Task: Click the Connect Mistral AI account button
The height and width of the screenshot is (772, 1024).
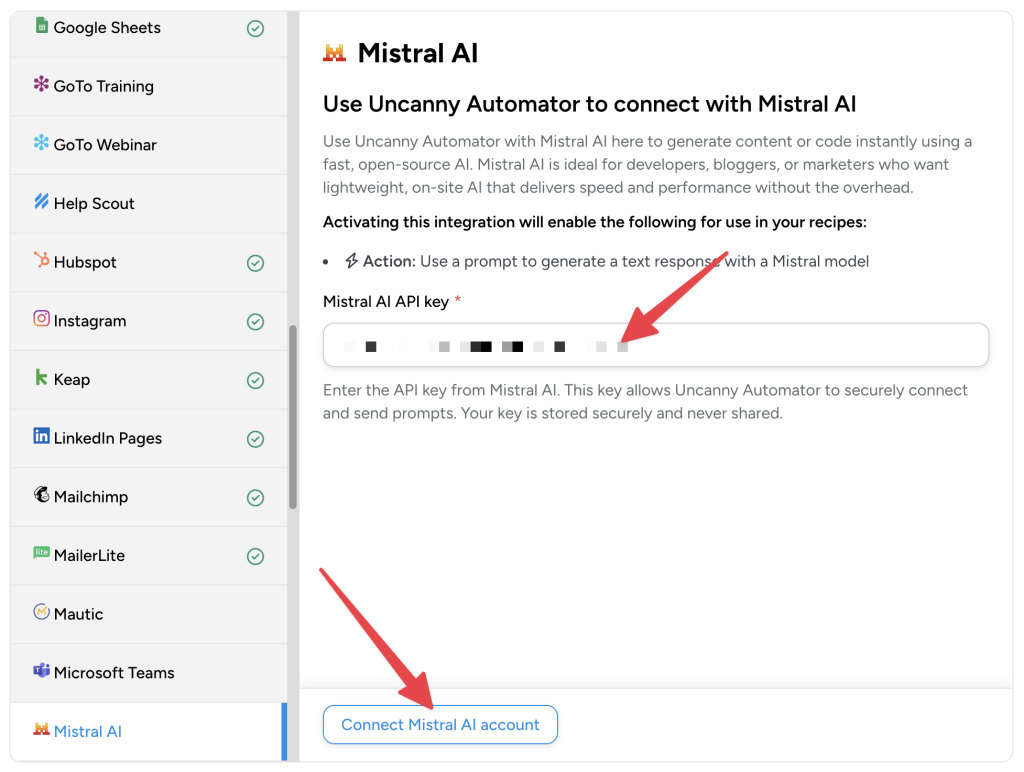Action: (440, 724)
